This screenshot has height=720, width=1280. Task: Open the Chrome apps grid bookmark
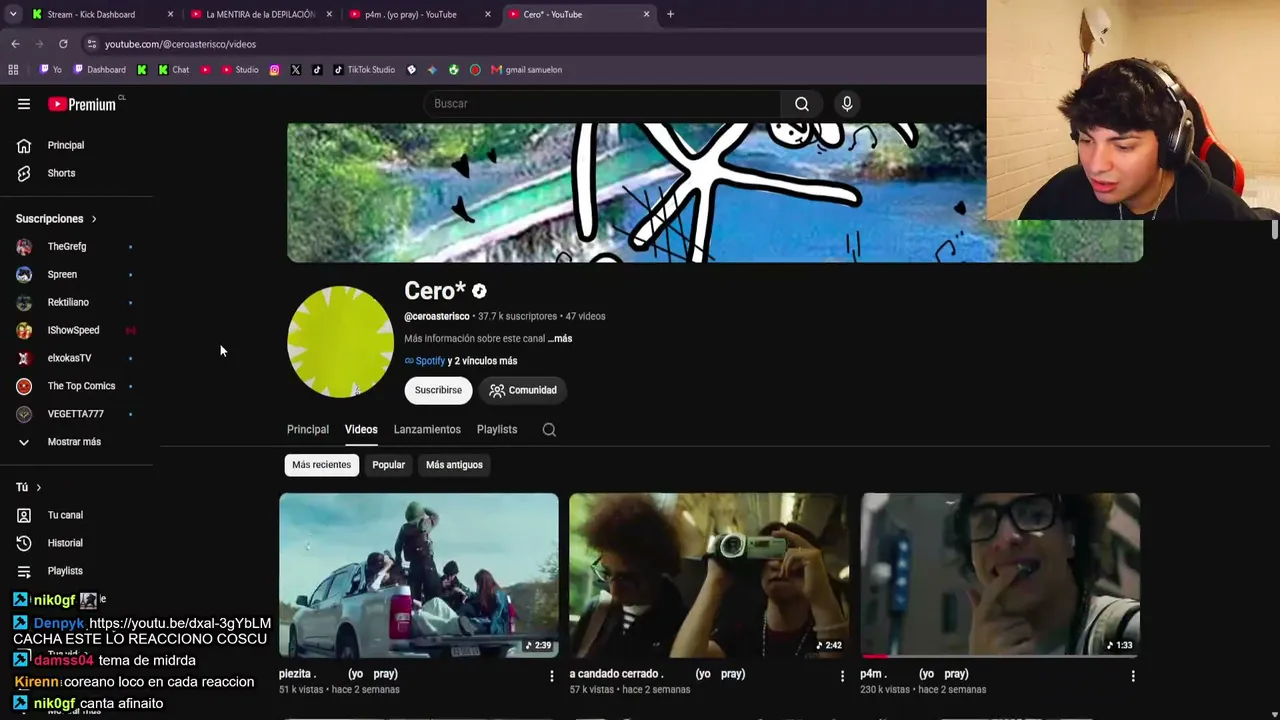point(13,70)
